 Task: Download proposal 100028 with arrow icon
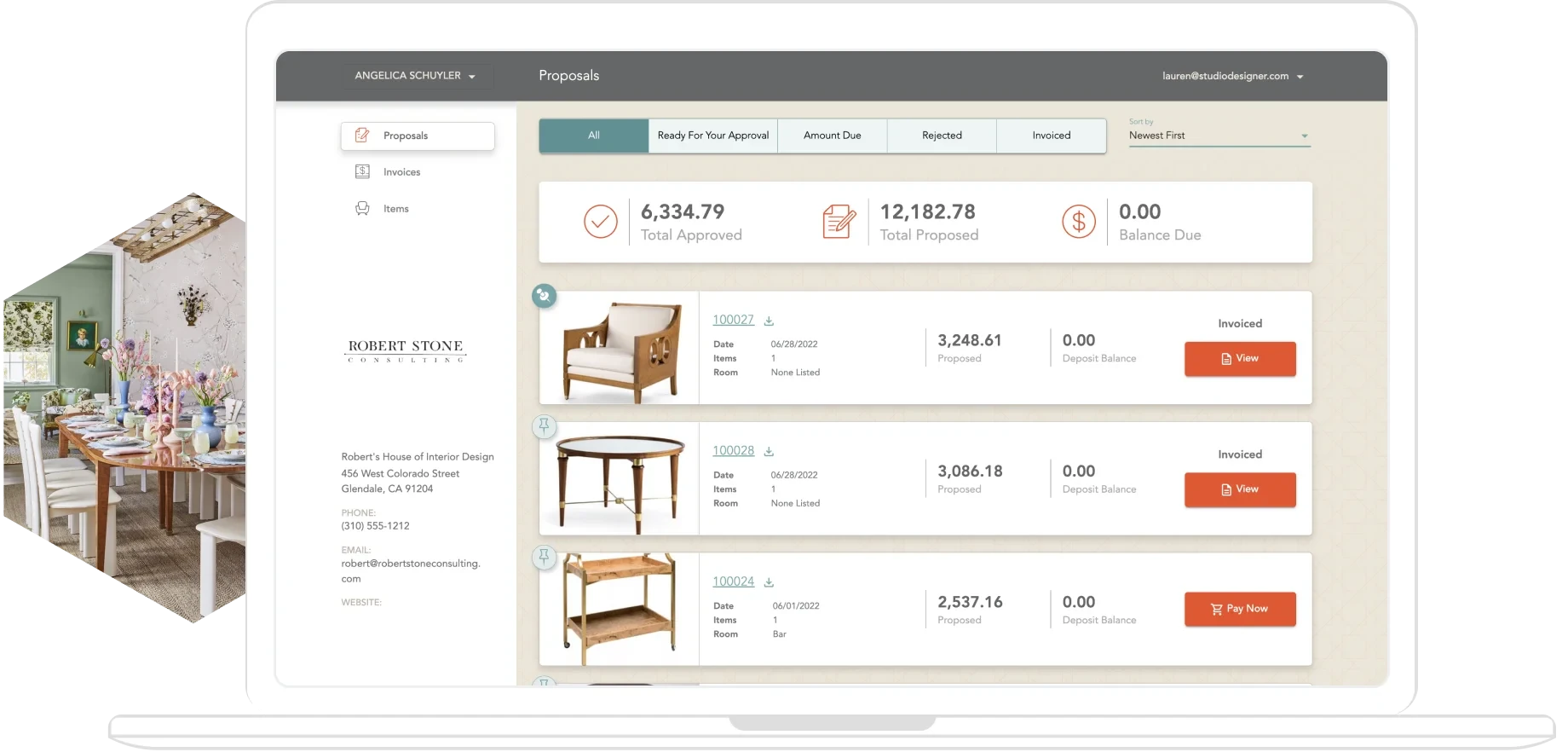(x=769, y=452)
